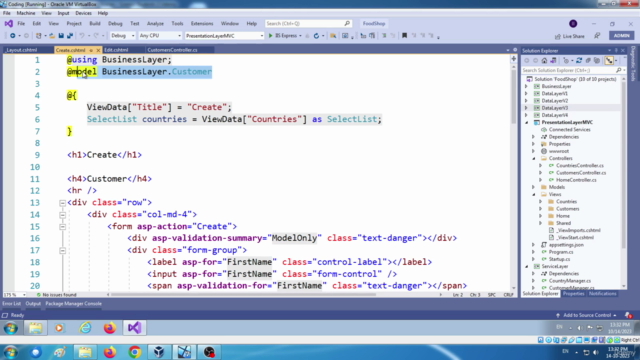Open the Extensions menu

tap(202, 24)
